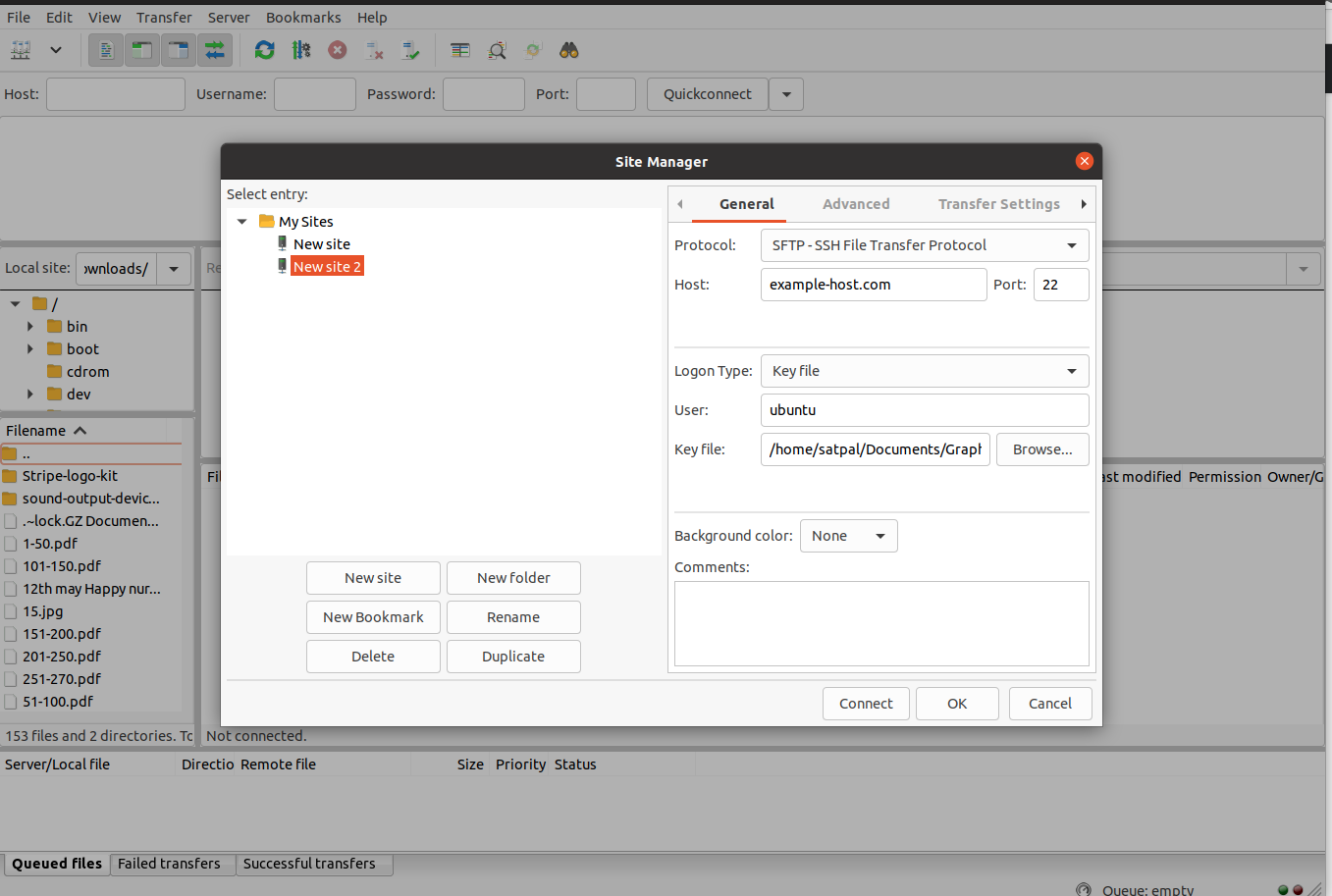Switch to the Advanced tab
Viewport: 1332px width, 896px height.
tap(855, 204)
